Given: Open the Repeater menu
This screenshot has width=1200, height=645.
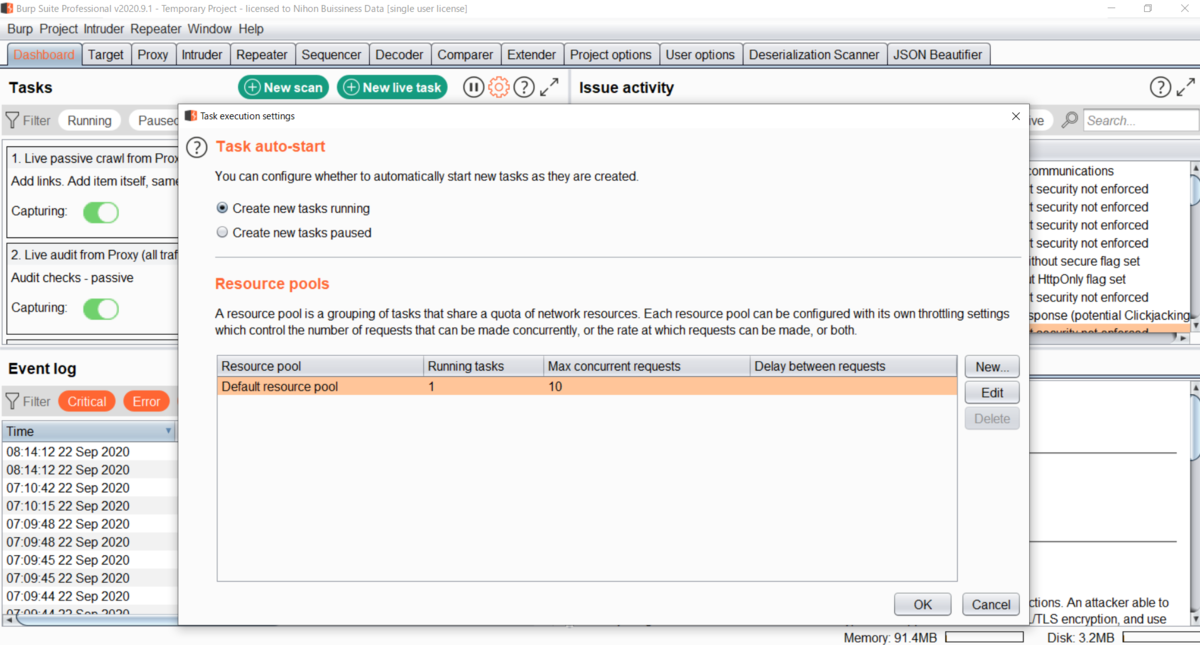Looking at the screenshot, I should [x=156, y=29].
